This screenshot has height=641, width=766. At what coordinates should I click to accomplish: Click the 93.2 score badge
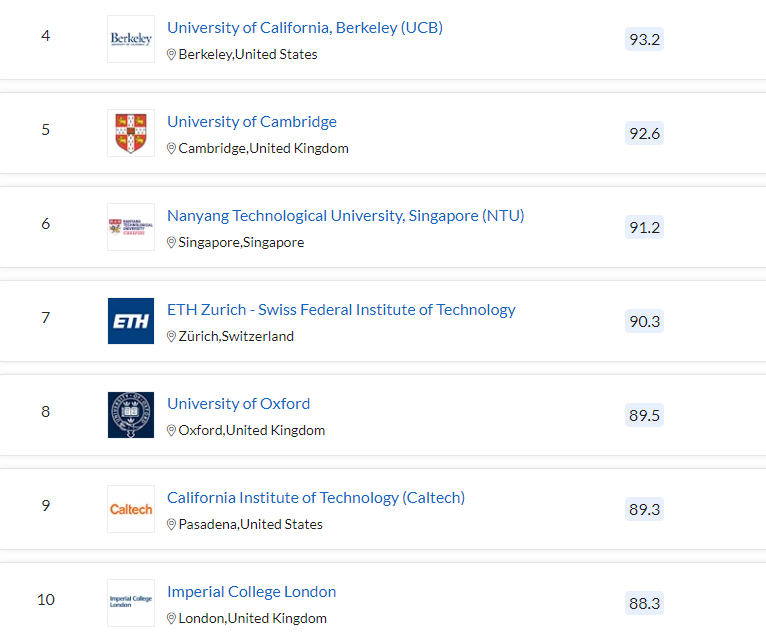(644, 39)
